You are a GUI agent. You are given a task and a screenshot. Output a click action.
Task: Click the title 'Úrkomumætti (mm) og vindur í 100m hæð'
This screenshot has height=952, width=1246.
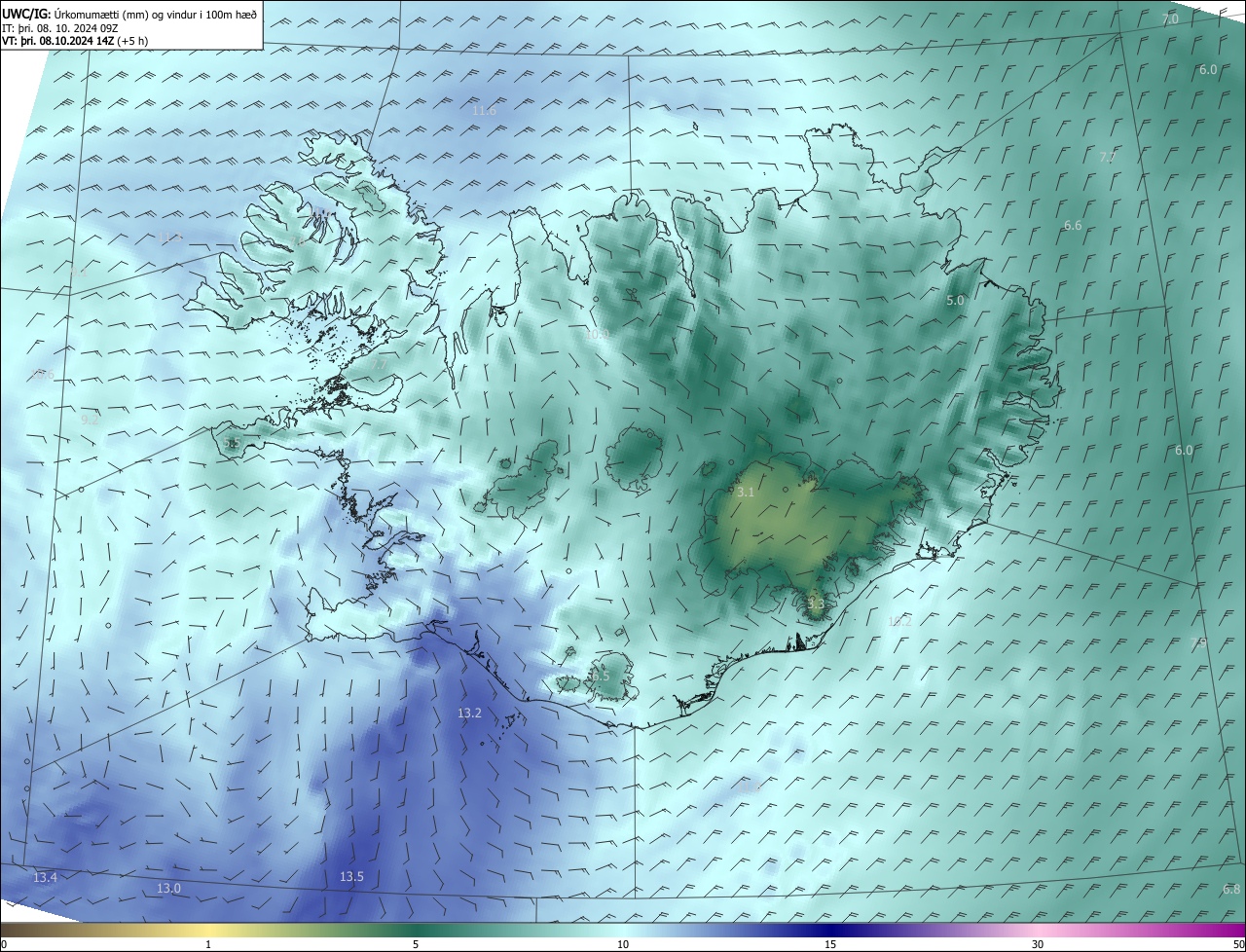tap(155, 16)
